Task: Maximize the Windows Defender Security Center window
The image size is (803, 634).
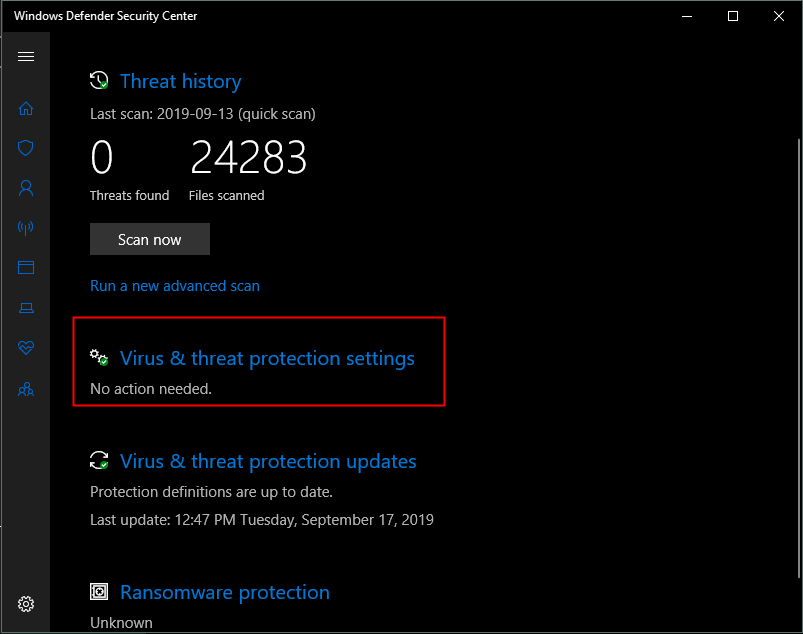Action: pos(733,16)
